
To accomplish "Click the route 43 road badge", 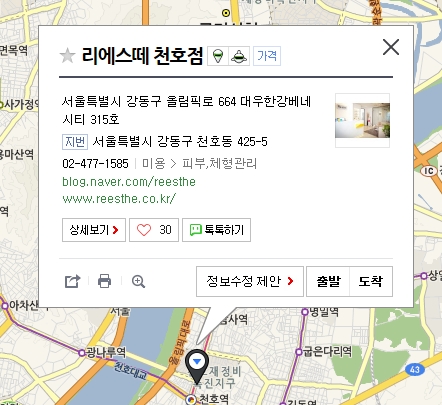I will tap(415, 370).
